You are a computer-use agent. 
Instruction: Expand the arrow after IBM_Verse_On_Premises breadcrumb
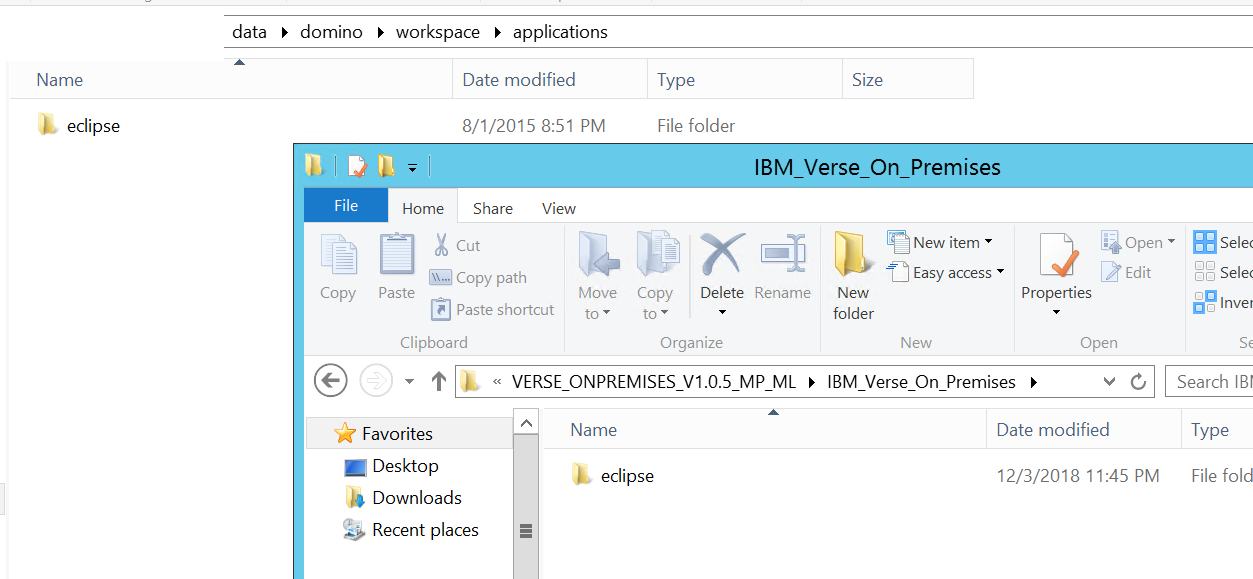pos(1034,382)
